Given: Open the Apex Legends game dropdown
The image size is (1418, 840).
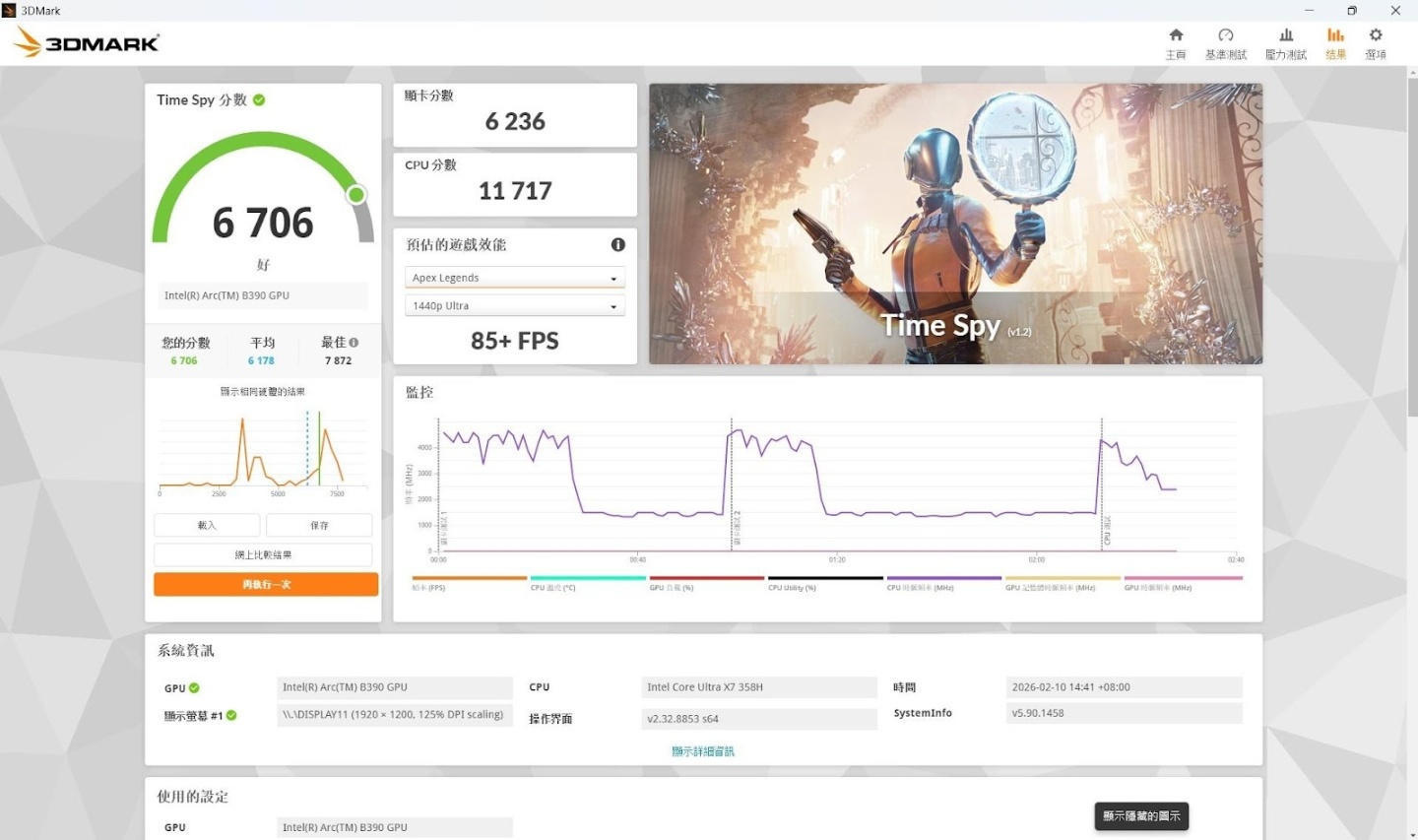Looking at the screenshot, I should coord(514,279).
